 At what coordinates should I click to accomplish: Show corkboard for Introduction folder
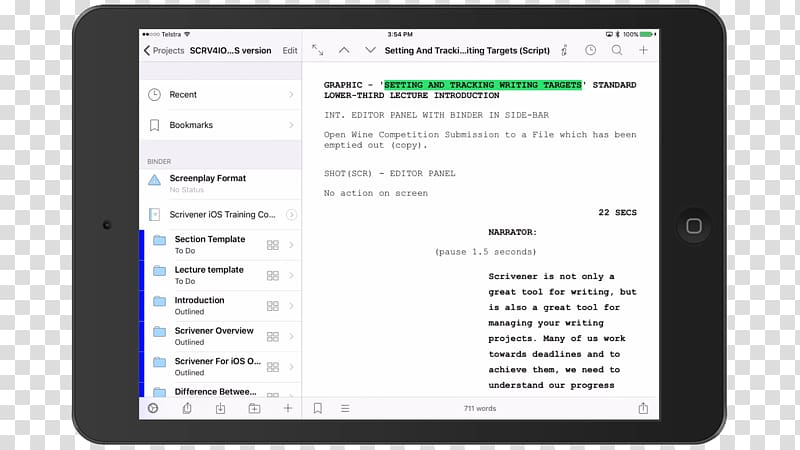(273, 305)
